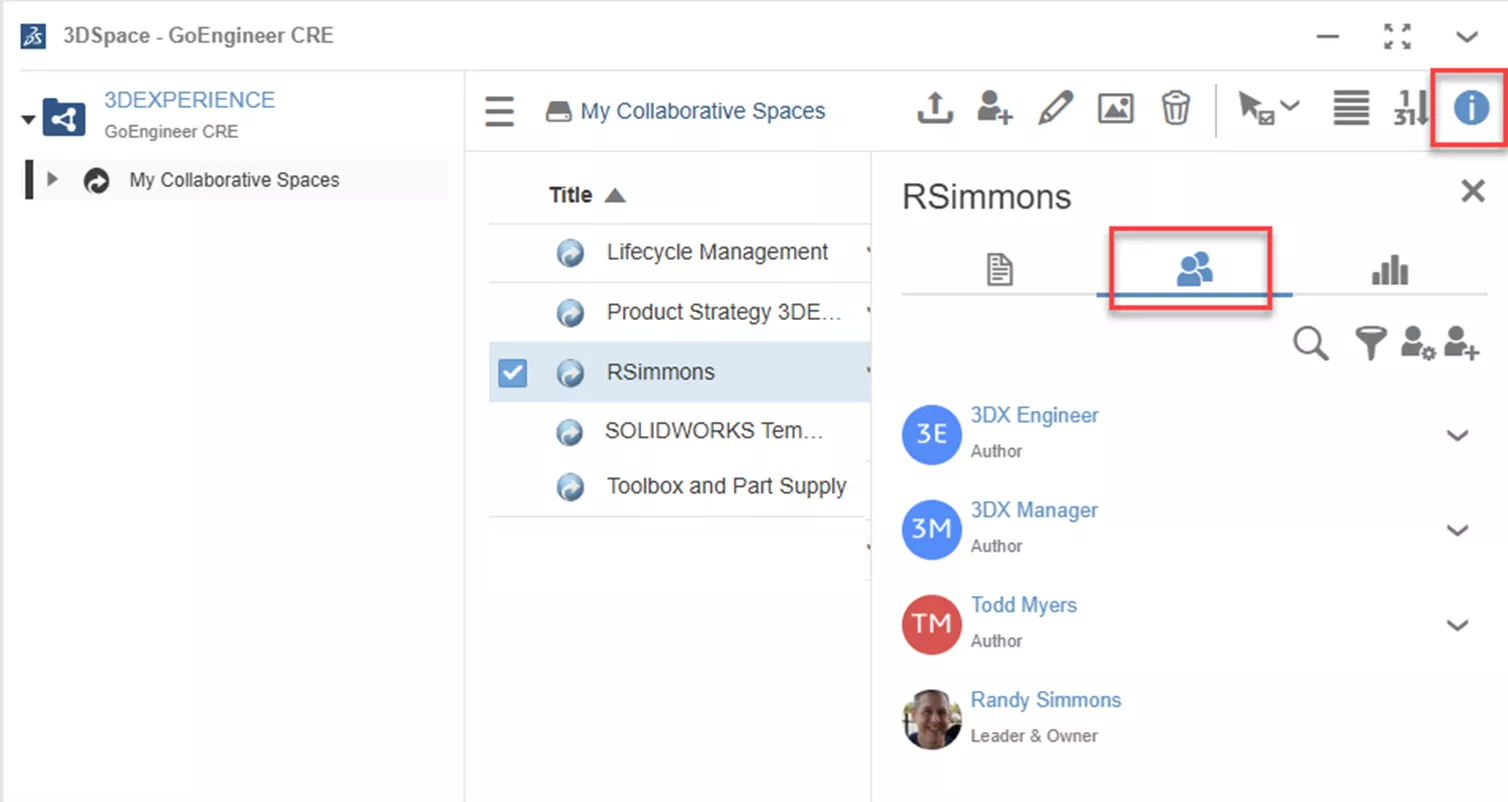Expand My Collaborative Spaces tree node
The image size is (1508, 802).
tap(53, 180)
